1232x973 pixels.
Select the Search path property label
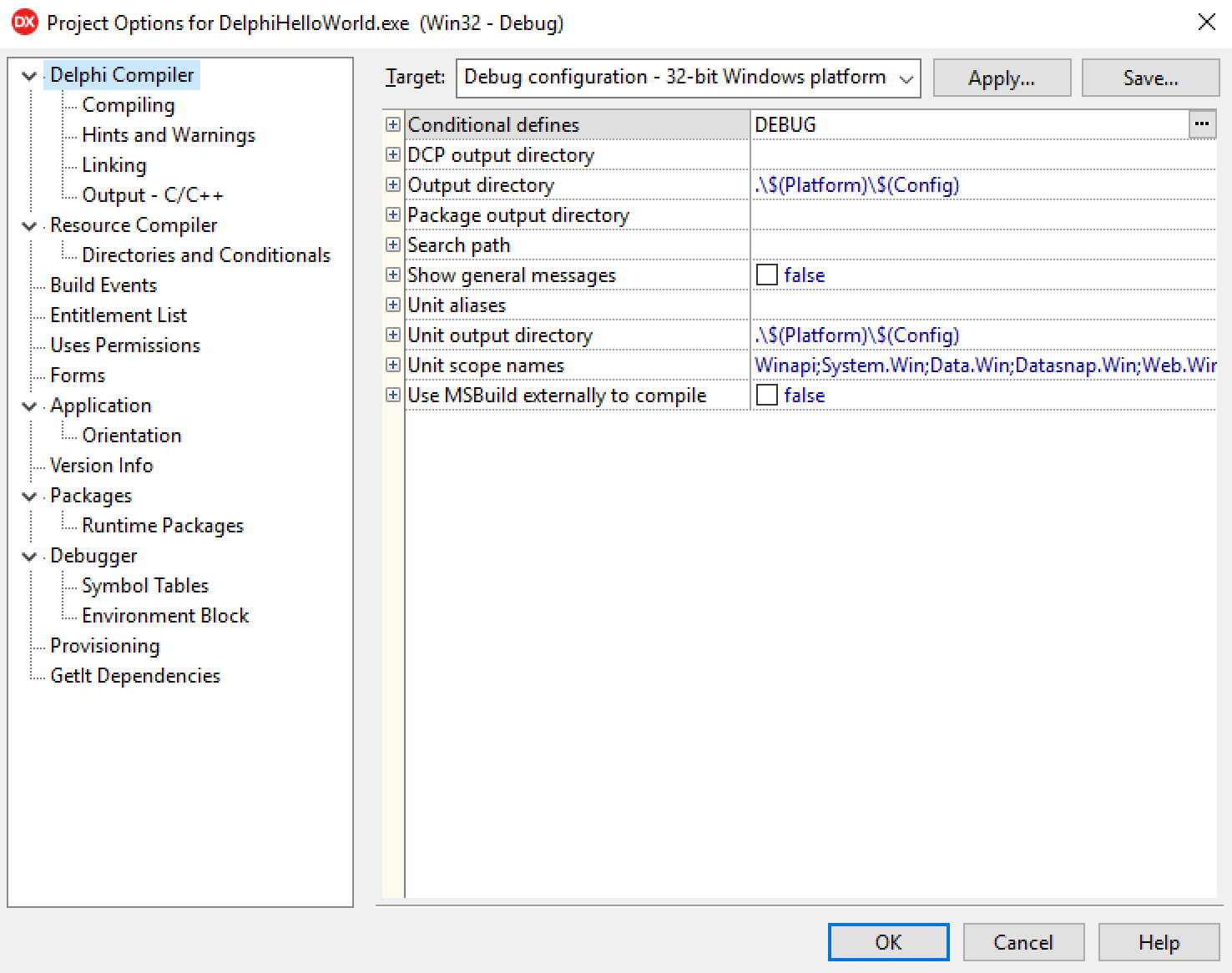tap(458, 245)
